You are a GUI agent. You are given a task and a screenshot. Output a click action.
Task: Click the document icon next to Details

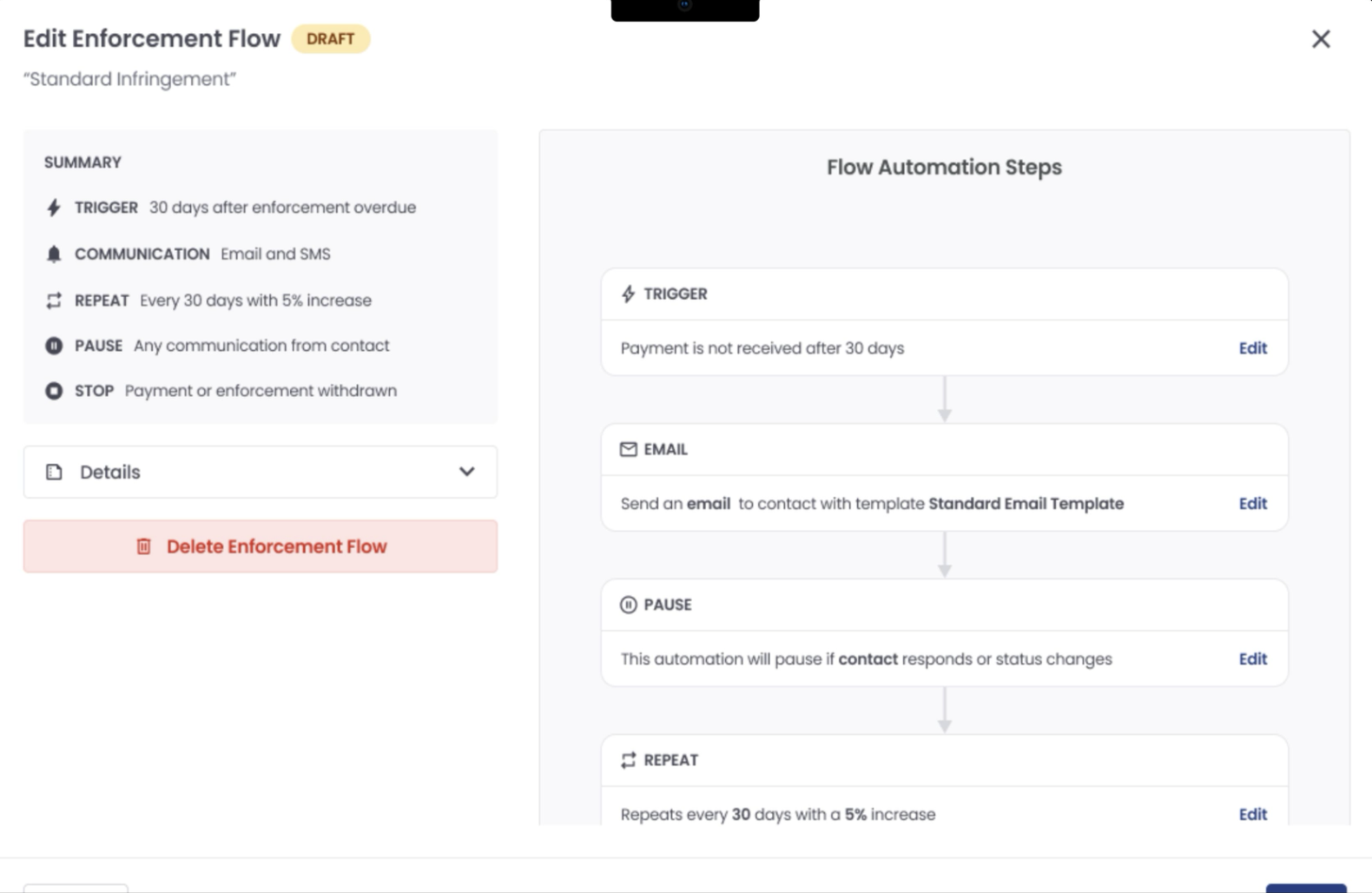tap(54, 472)
